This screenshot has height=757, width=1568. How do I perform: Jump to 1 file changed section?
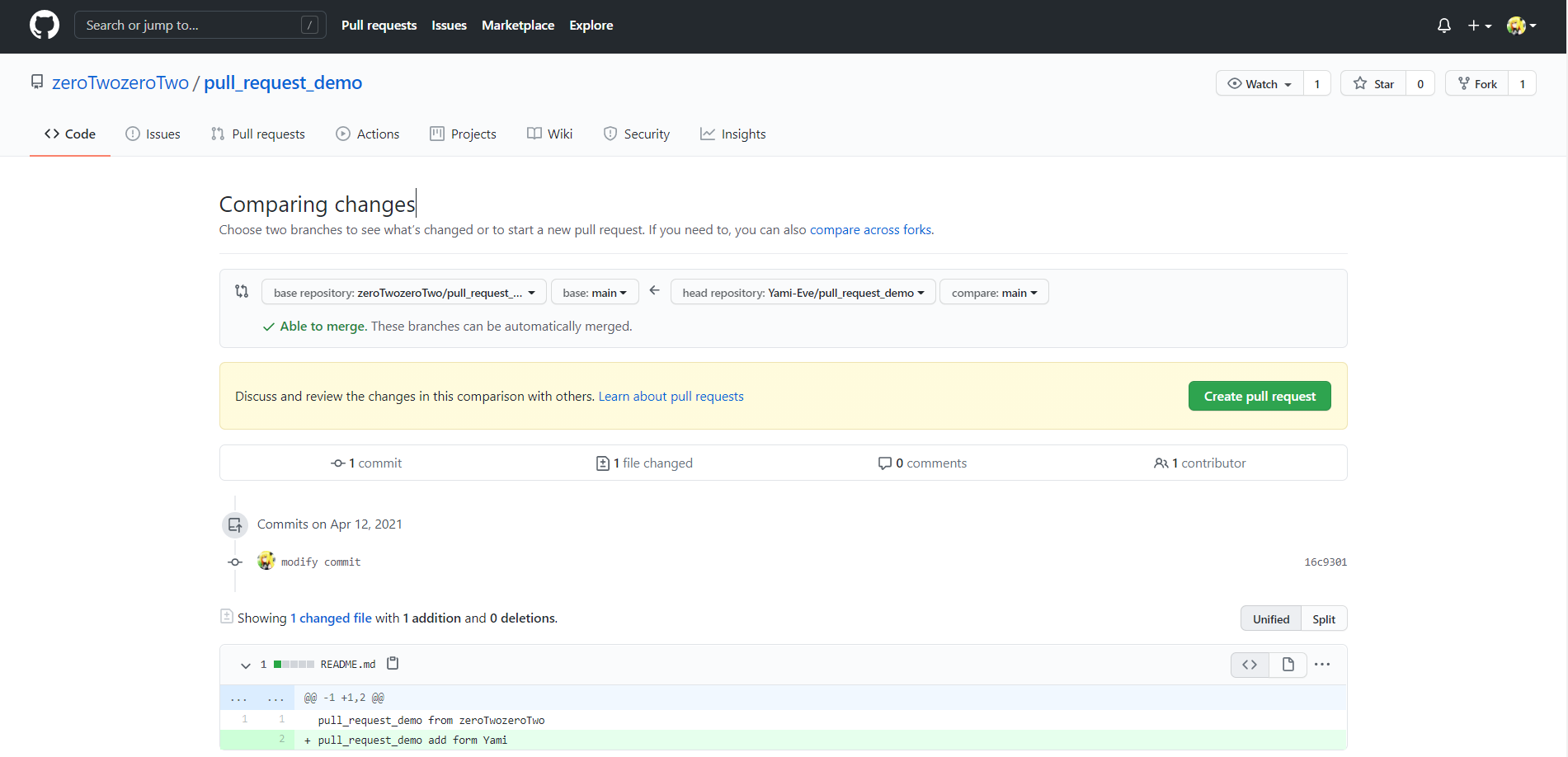coord(644,463)
